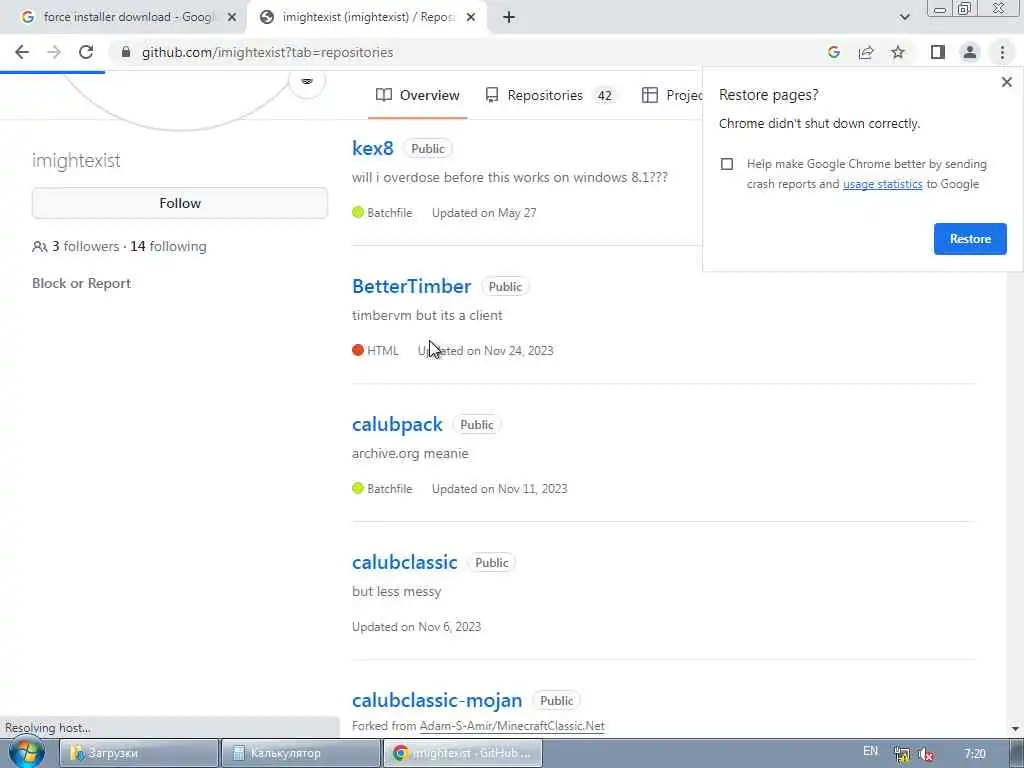The width and height of the screenshot is (1024, 768).
Task: Close the 'force installer download' tab
Action: pos(232,18)
